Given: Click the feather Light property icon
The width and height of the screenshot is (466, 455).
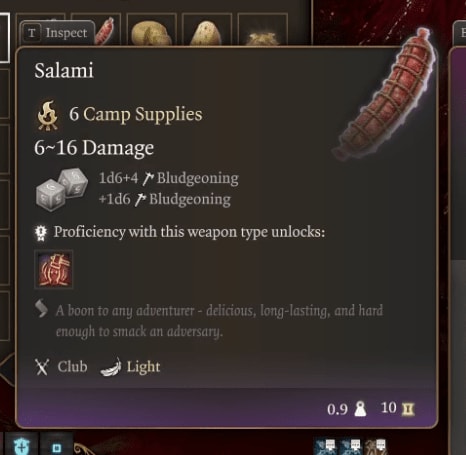Looking at the screenshot, I should point(111,367).
